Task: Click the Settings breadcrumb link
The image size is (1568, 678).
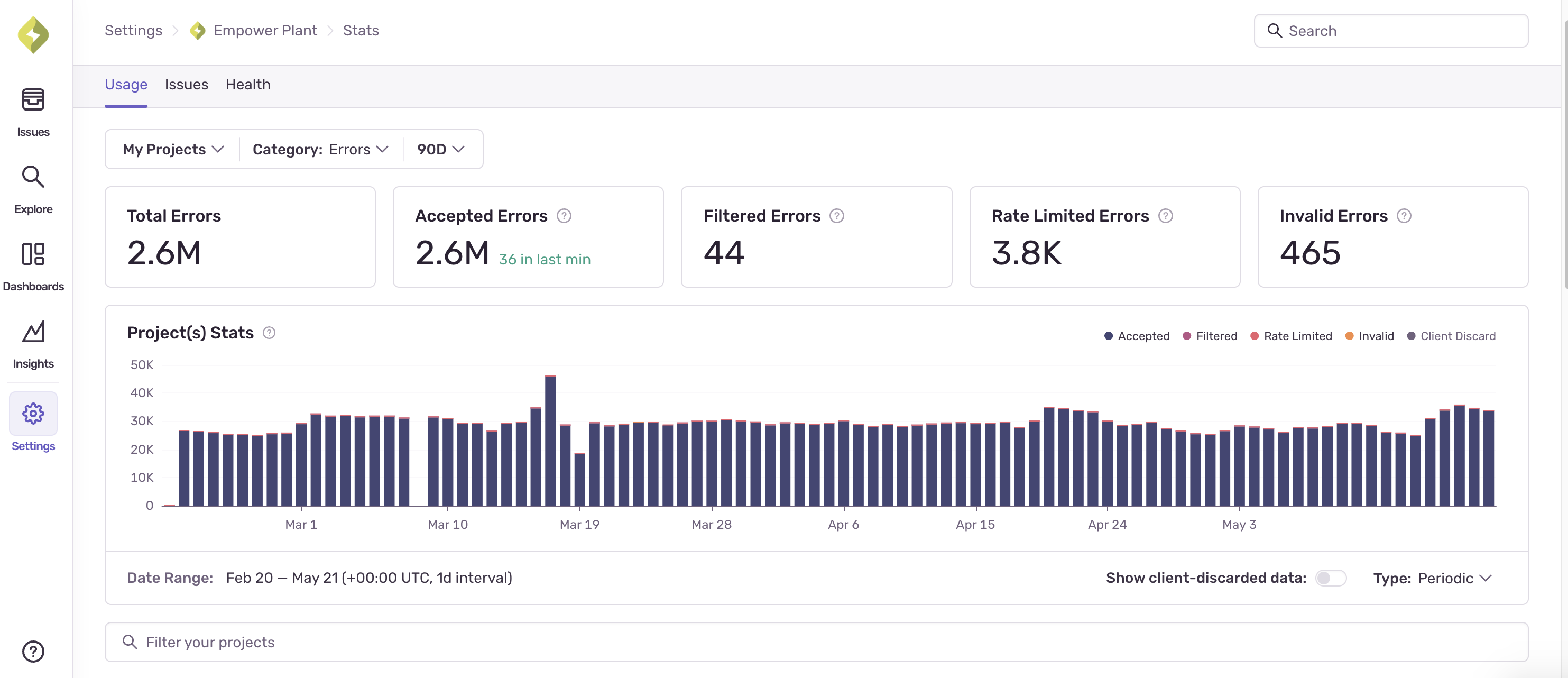Action: coord(133,31)
